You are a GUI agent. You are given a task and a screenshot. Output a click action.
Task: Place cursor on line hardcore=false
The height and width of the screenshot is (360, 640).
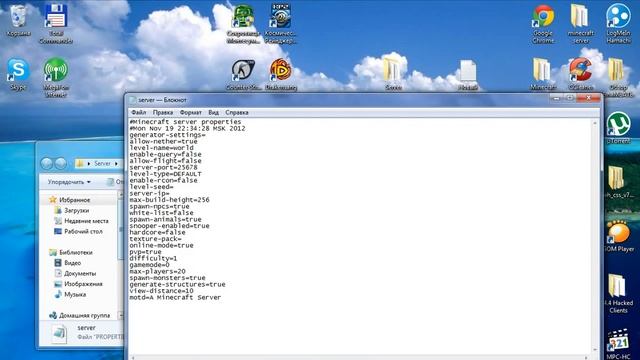point(158,232)
